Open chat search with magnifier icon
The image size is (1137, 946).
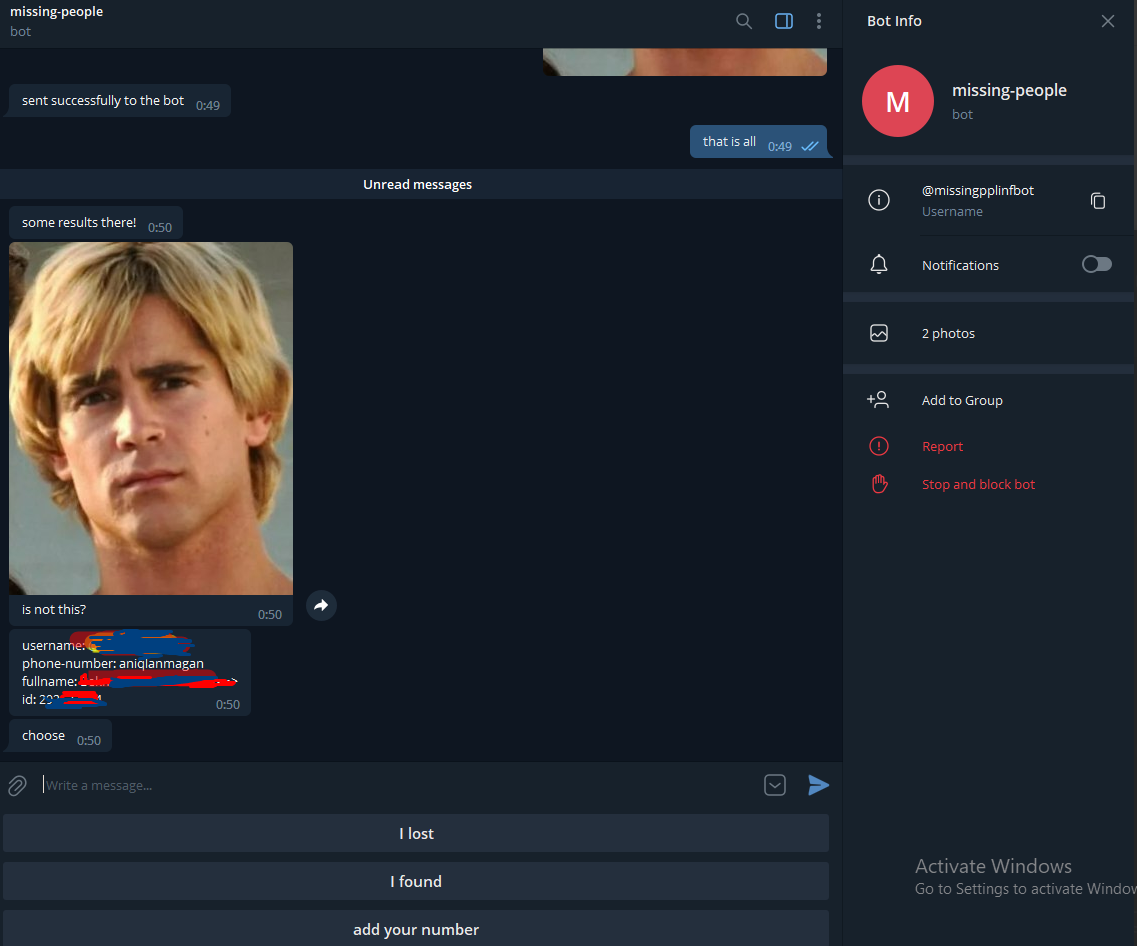[x=743, y=20]
